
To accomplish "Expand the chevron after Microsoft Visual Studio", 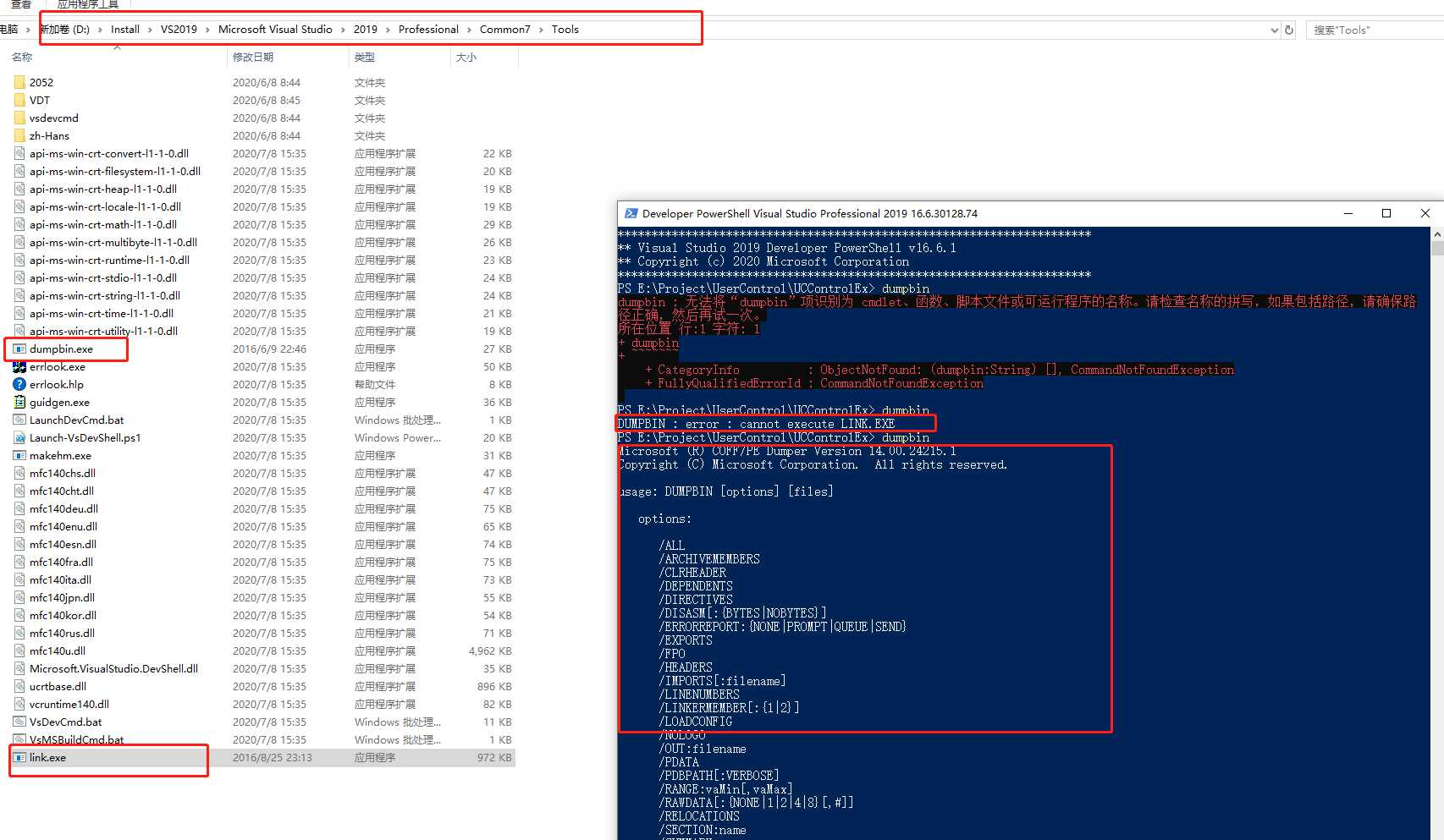I will [x=344, y=30].
